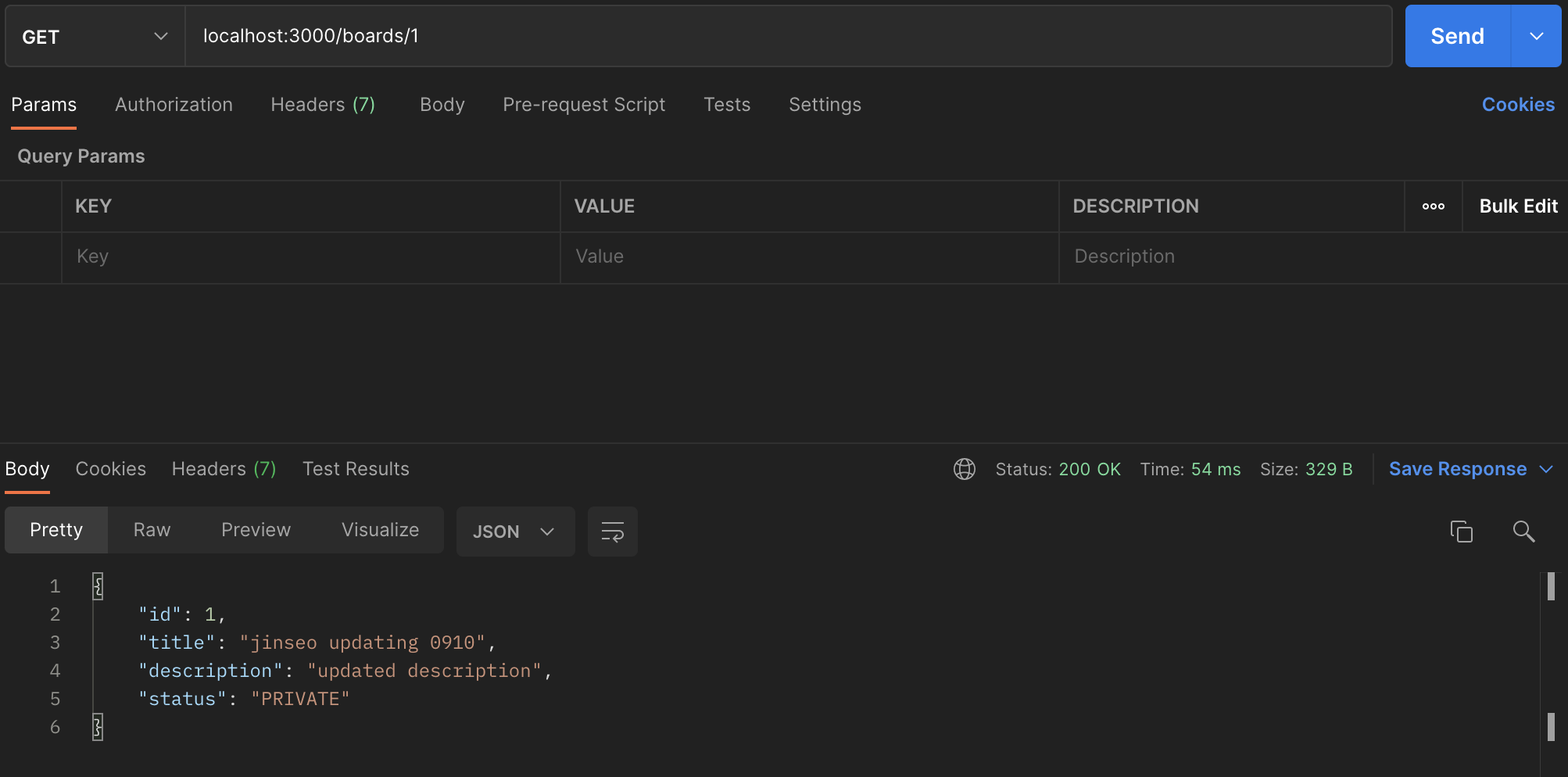The image size is (1568, 777).
Task: Open the response Cookies tab
Action: click(111, 469)
